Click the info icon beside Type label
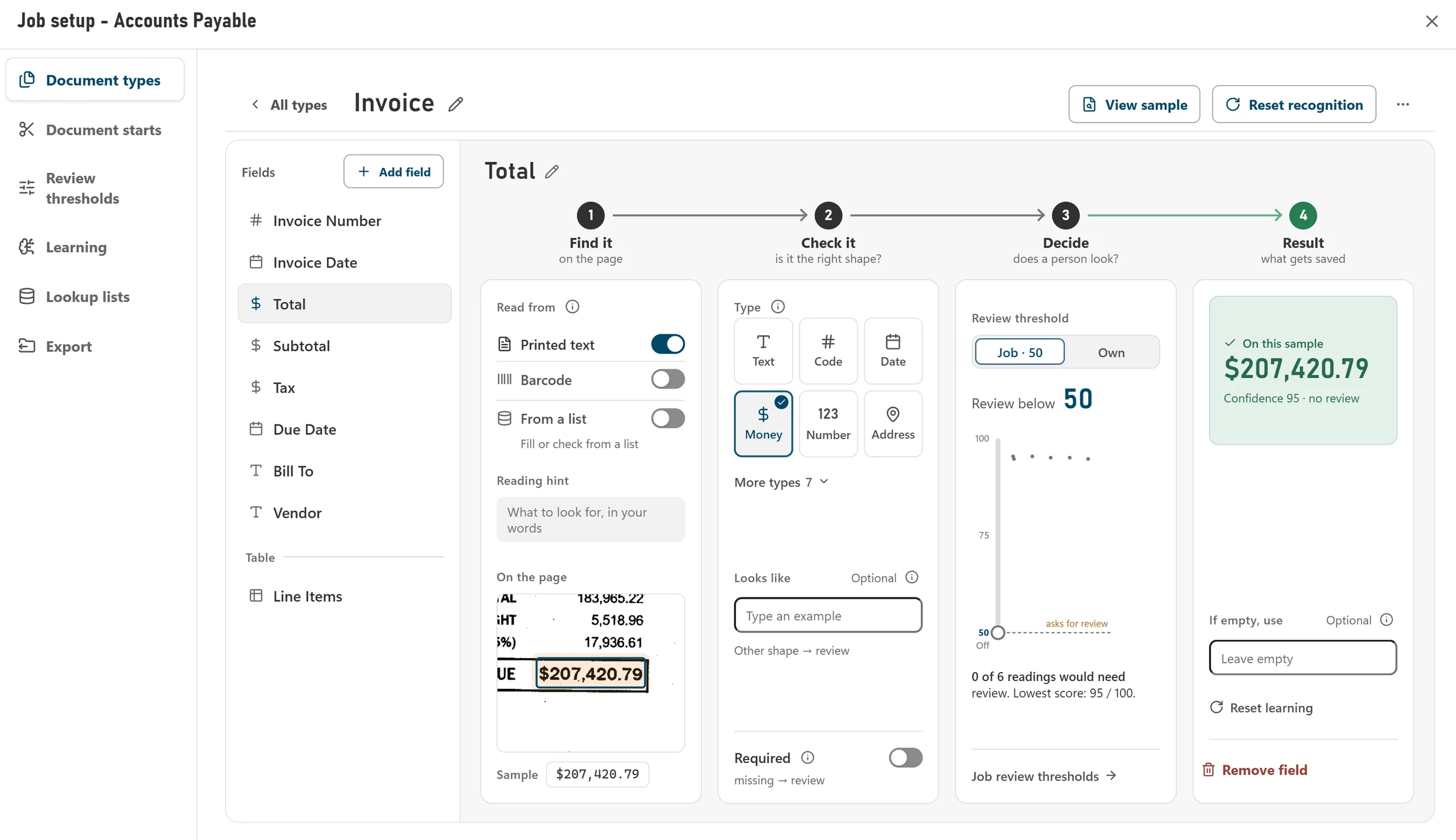Image resolution: width=1456 pixels, height=840 pixels. 778,307
